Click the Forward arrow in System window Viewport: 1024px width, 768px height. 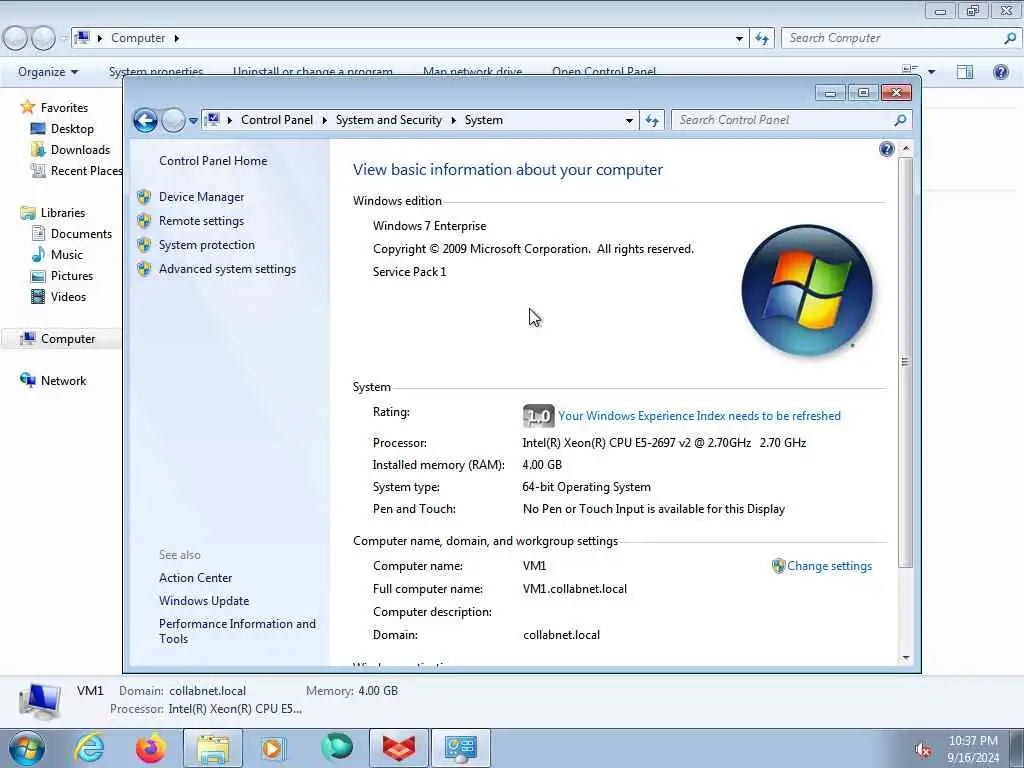click(x=173, y=120)
